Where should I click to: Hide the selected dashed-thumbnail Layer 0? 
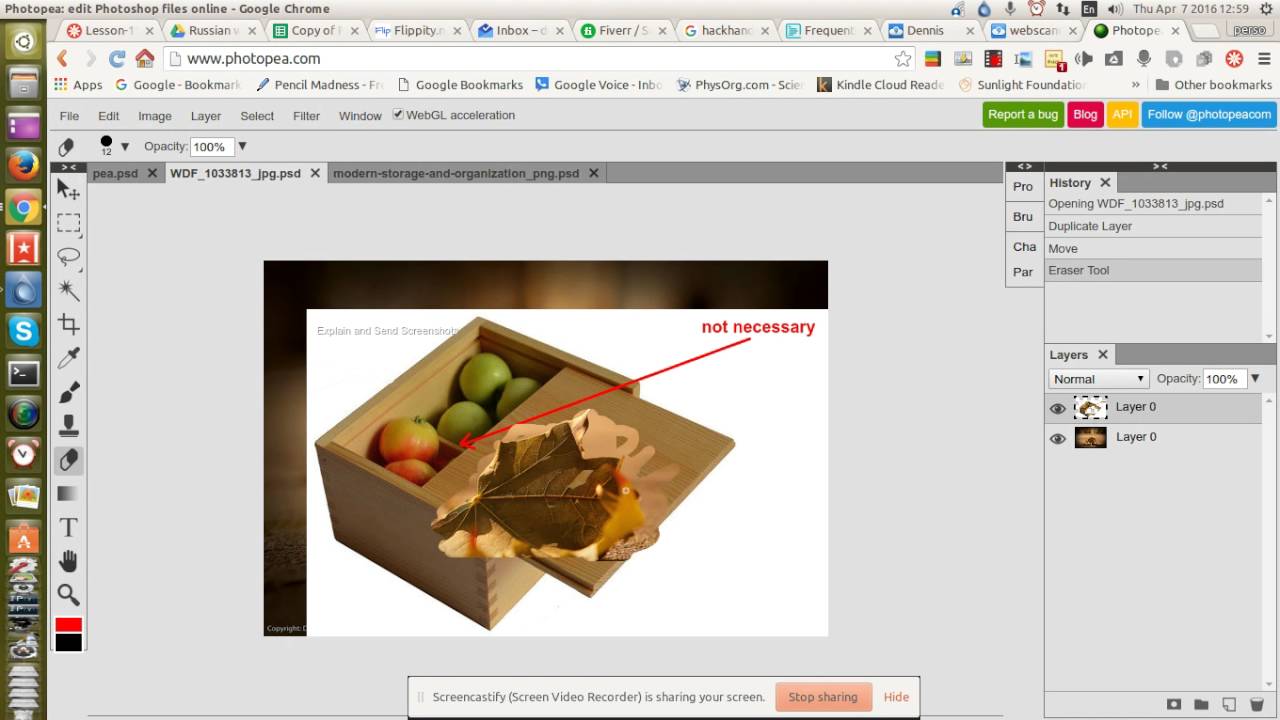[1057, 408]
